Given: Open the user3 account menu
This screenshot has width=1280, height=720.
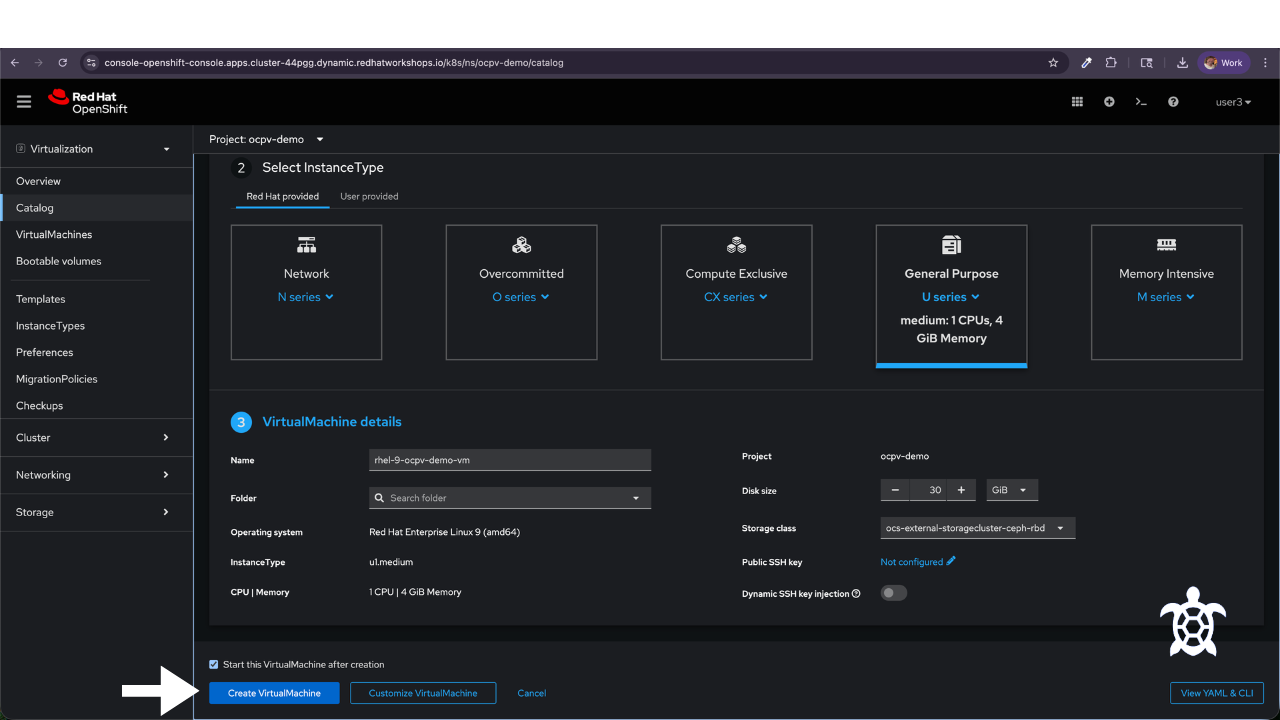Looking at the screenshot, I should pos(1233,102).
